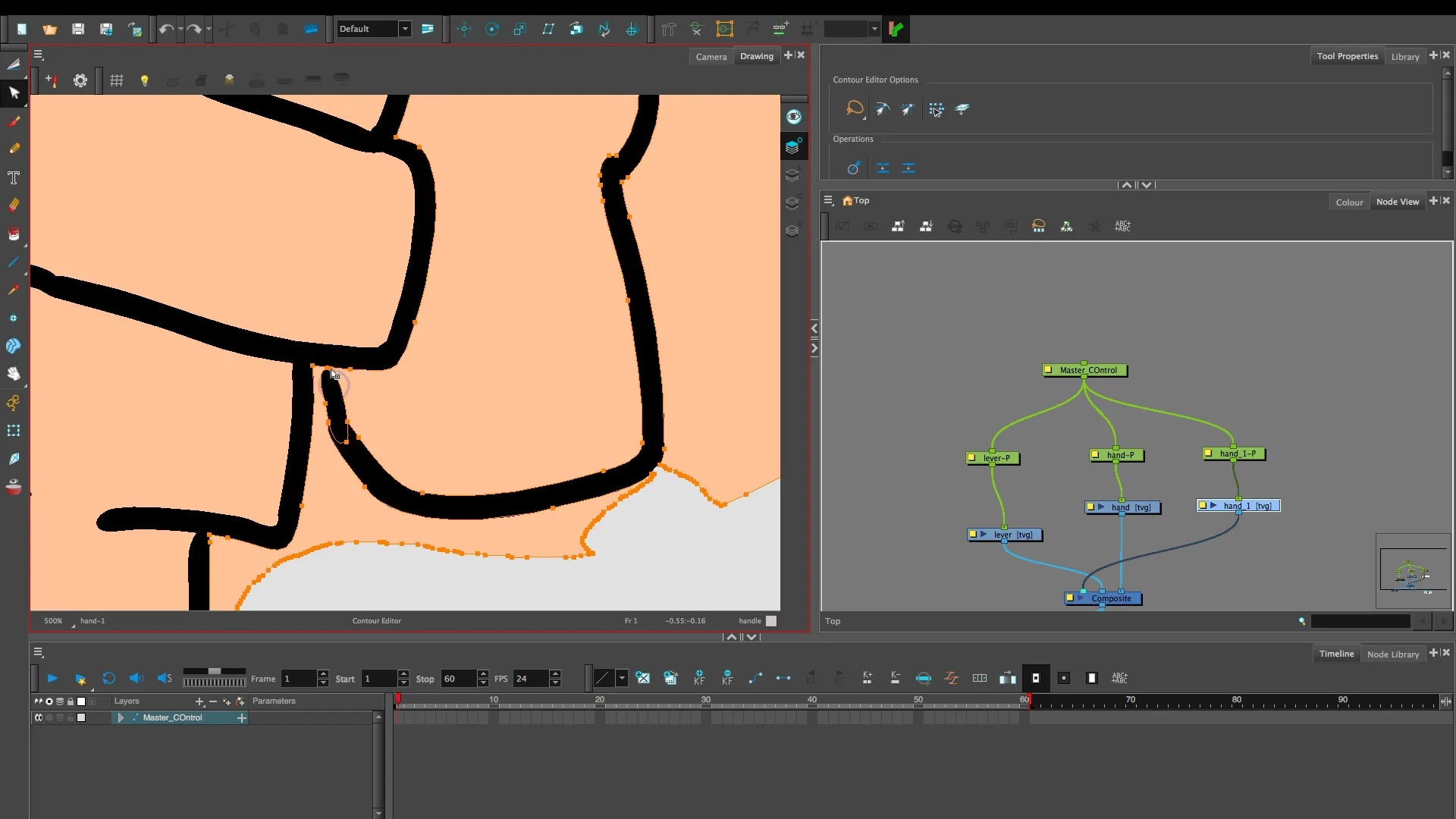The height and width of the screenshot is (819, 1456).
Task: Click the Frame number input field
Action: click(298, 679)
